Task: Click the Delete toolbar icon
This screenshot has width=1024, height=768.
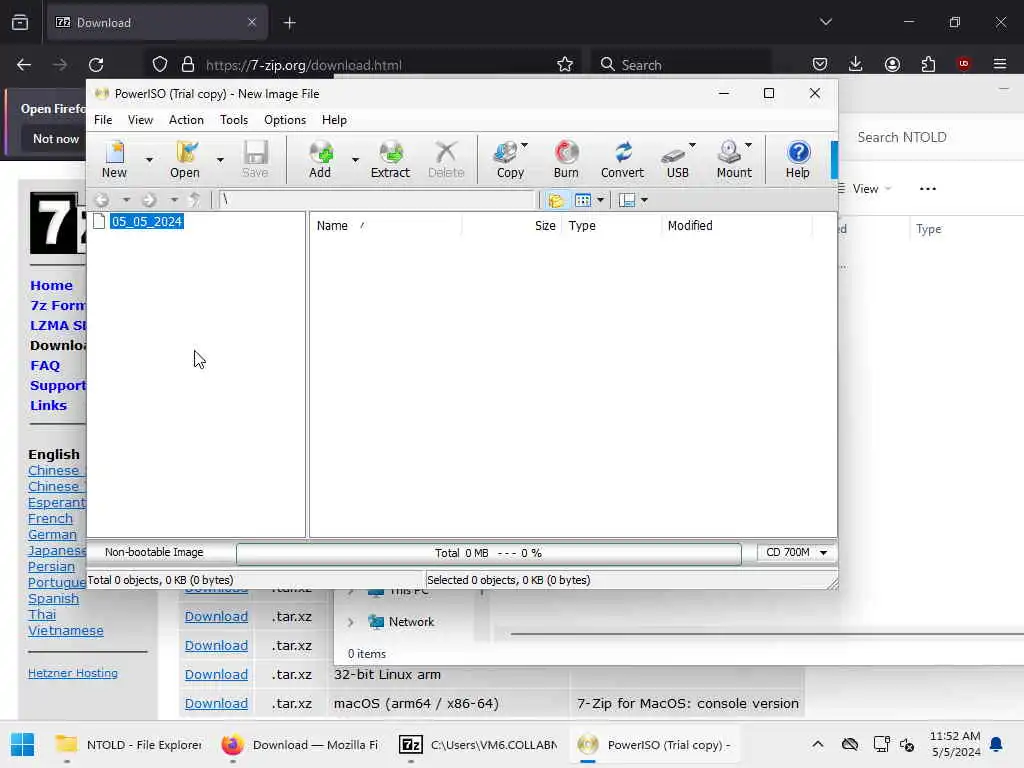Action: (x=446, y=159)
